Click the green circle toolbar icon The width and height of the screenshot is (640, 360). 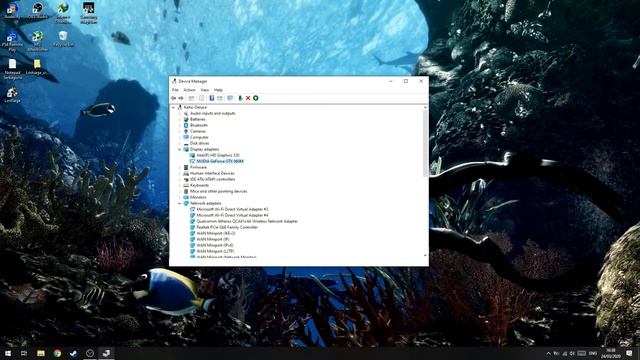point(256,98)
